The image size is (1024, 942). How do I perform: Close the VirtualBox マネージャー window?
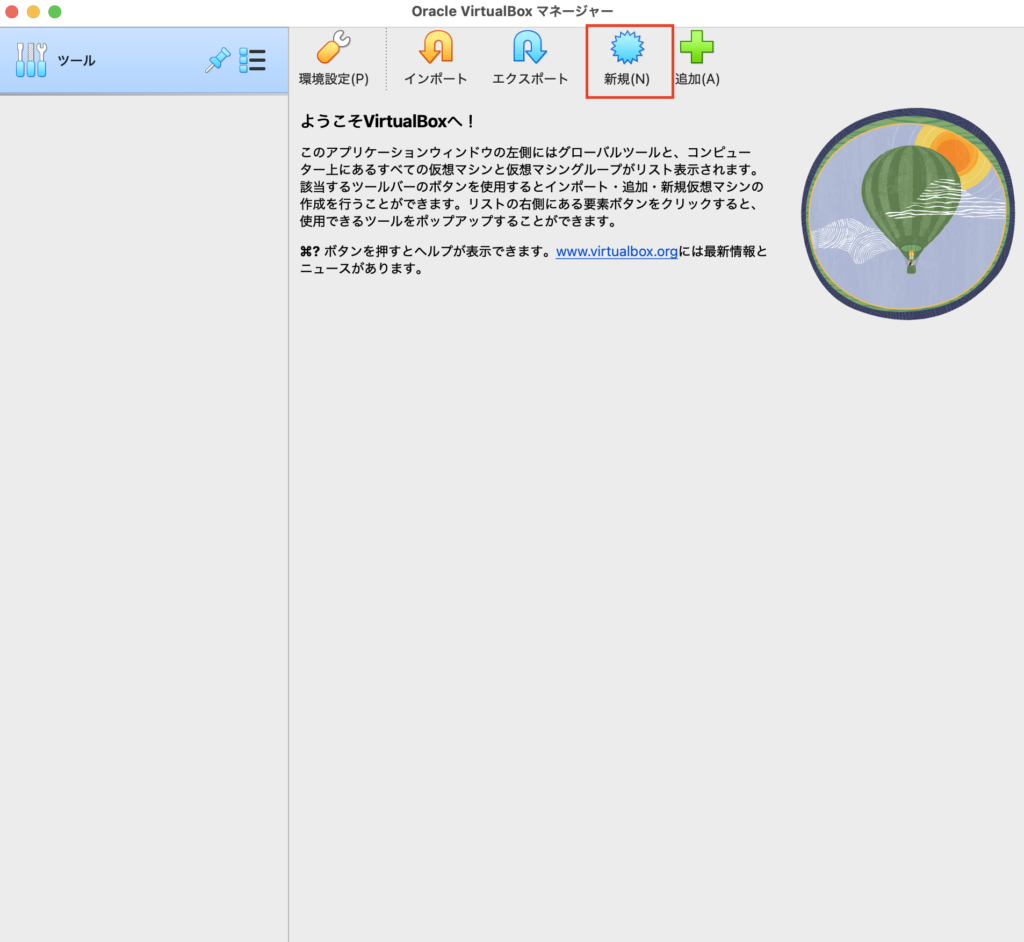(12, 12)
